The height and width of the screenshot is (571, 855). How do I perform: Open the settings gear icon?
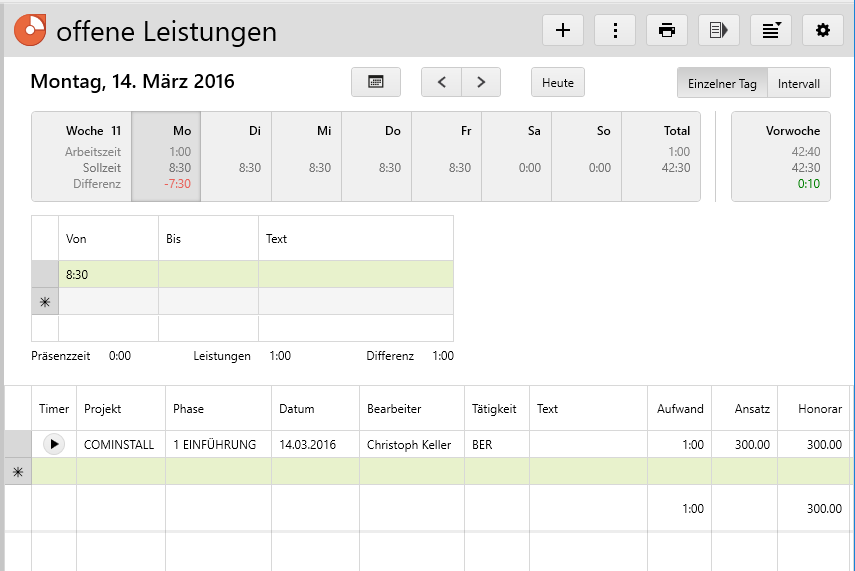[823, 30]
